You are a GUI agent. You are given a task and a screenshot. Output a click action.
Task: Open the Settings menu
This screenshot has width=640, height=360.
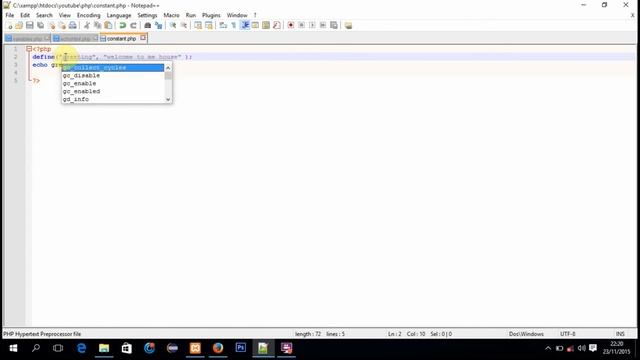pos(147,15)
